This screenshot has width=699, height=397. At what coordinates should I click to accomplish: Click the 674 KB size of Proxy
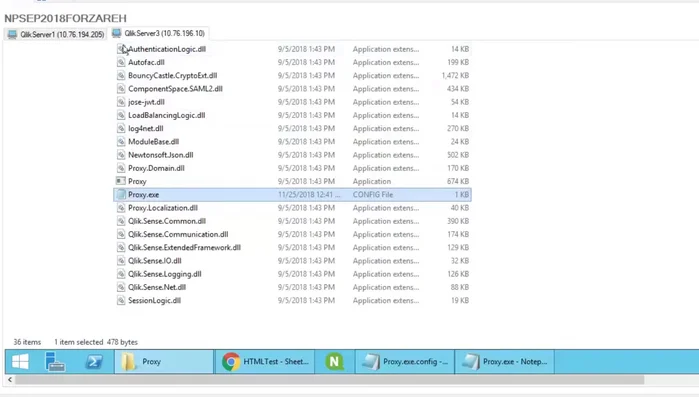click(458, 181)
